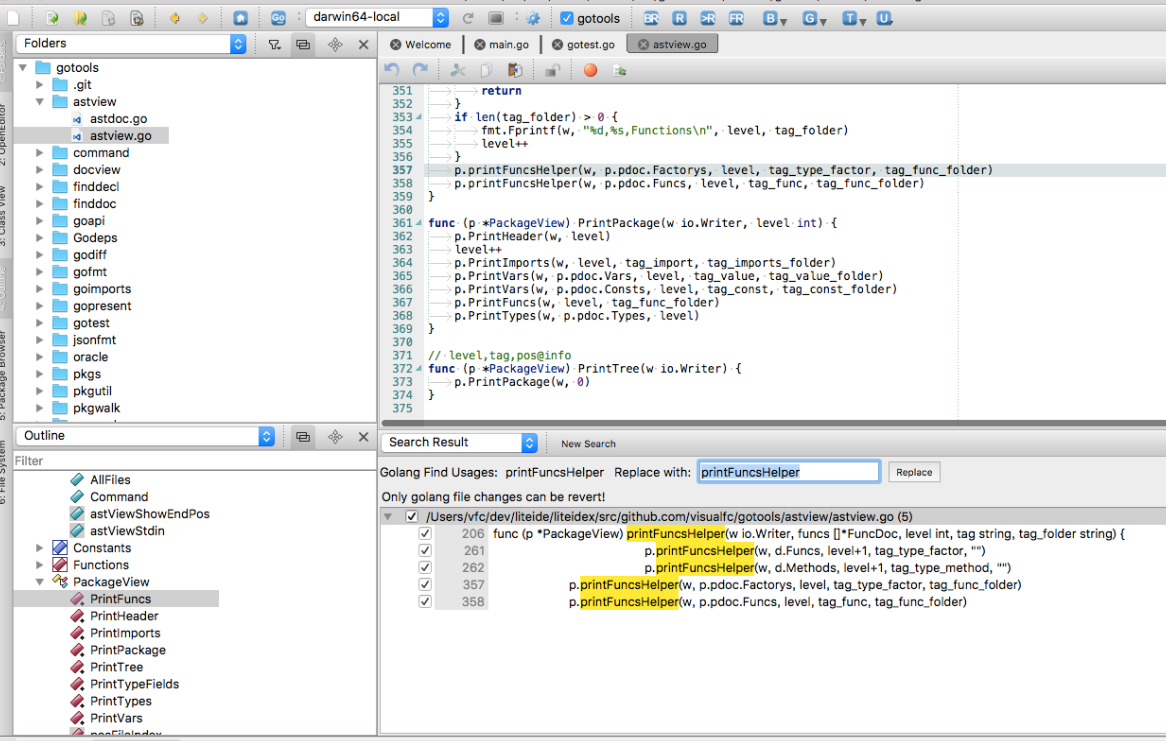Click the undo arrow in editor toolbar
The height and width of the screenshot is (741, 1166).
coord(392,70)
